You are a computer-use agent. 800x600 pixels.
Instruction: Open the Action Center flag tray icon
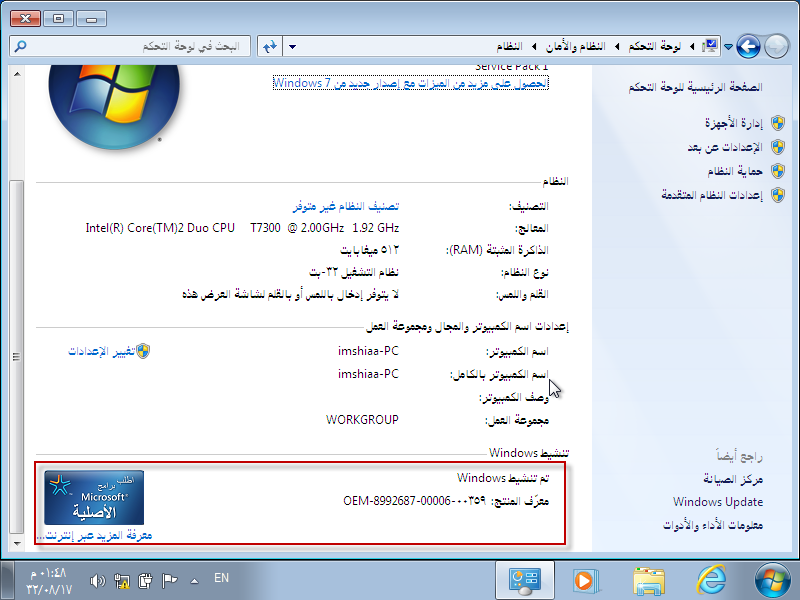point(169,581)
